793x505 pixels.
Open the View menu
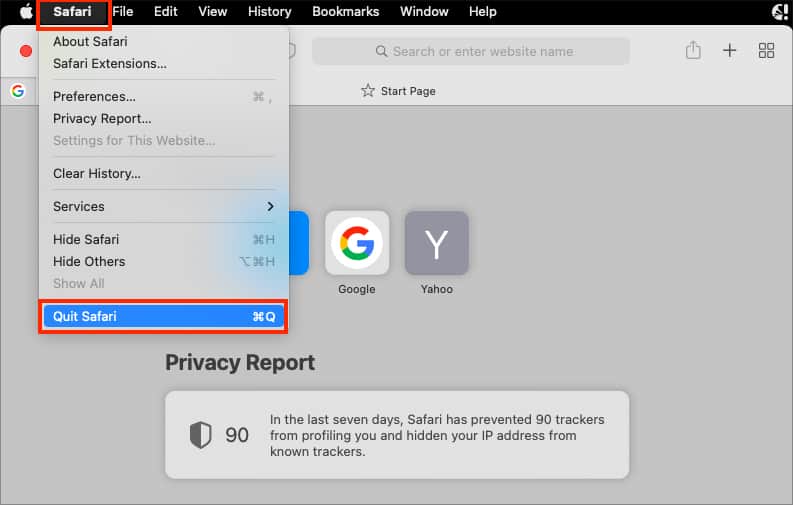point(212,11)
